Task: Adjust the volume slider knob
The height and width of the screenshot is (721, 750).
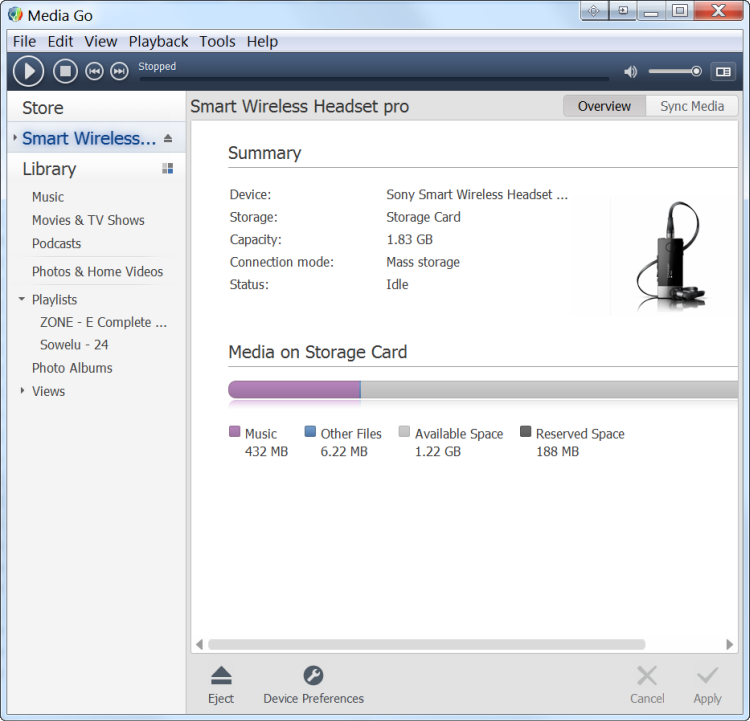Action: tap(696, 71)
